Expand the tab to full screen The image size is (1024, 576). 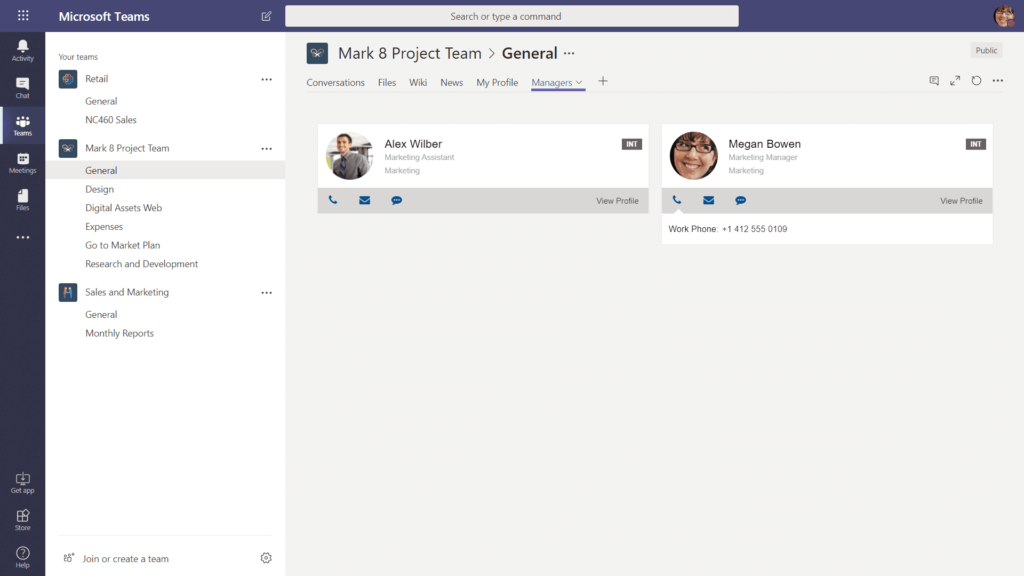pyautogui.click(x=955, y=80)
